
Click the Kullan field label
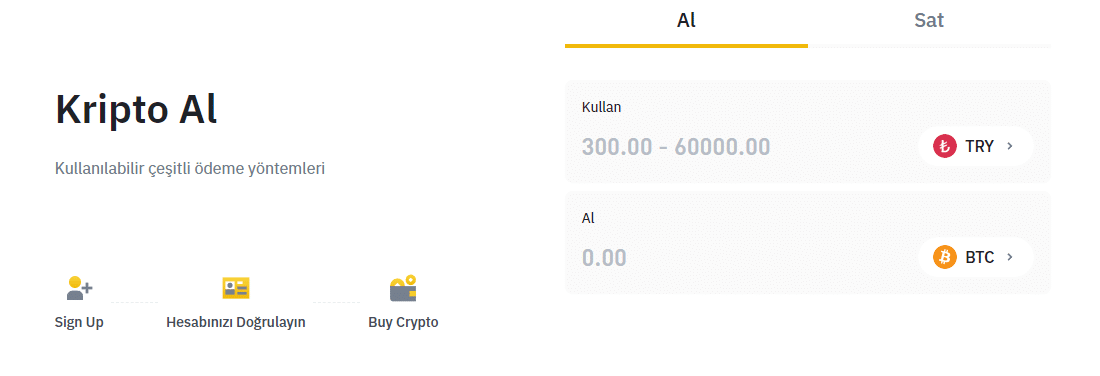[x=601, y=107]
